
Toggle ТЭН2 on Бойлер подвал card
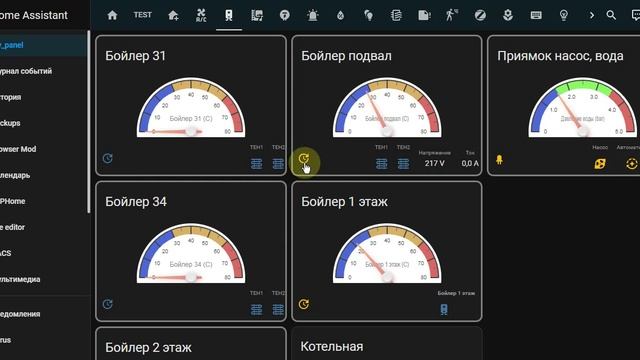pos(403,164)
